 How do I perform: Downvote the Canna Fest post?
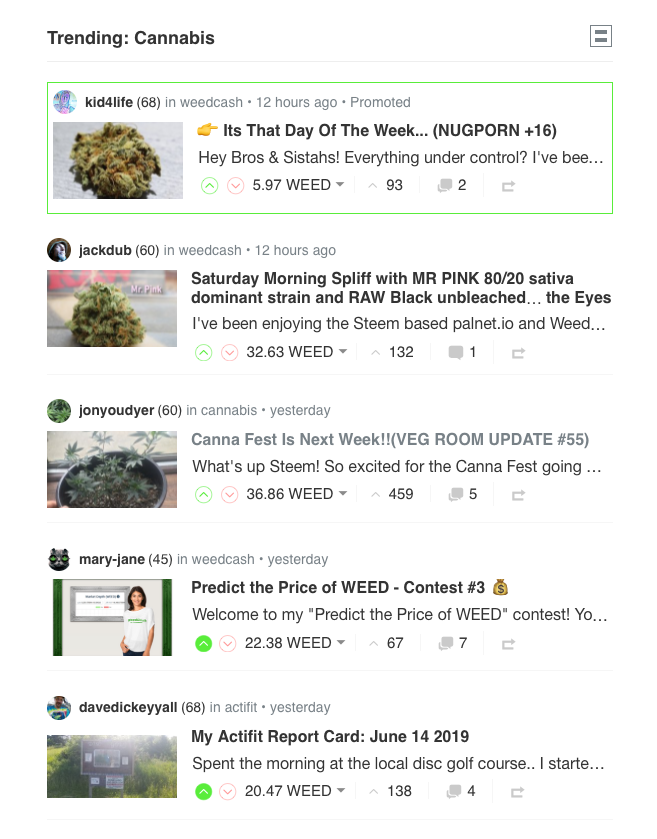click(x=230, y=494)
